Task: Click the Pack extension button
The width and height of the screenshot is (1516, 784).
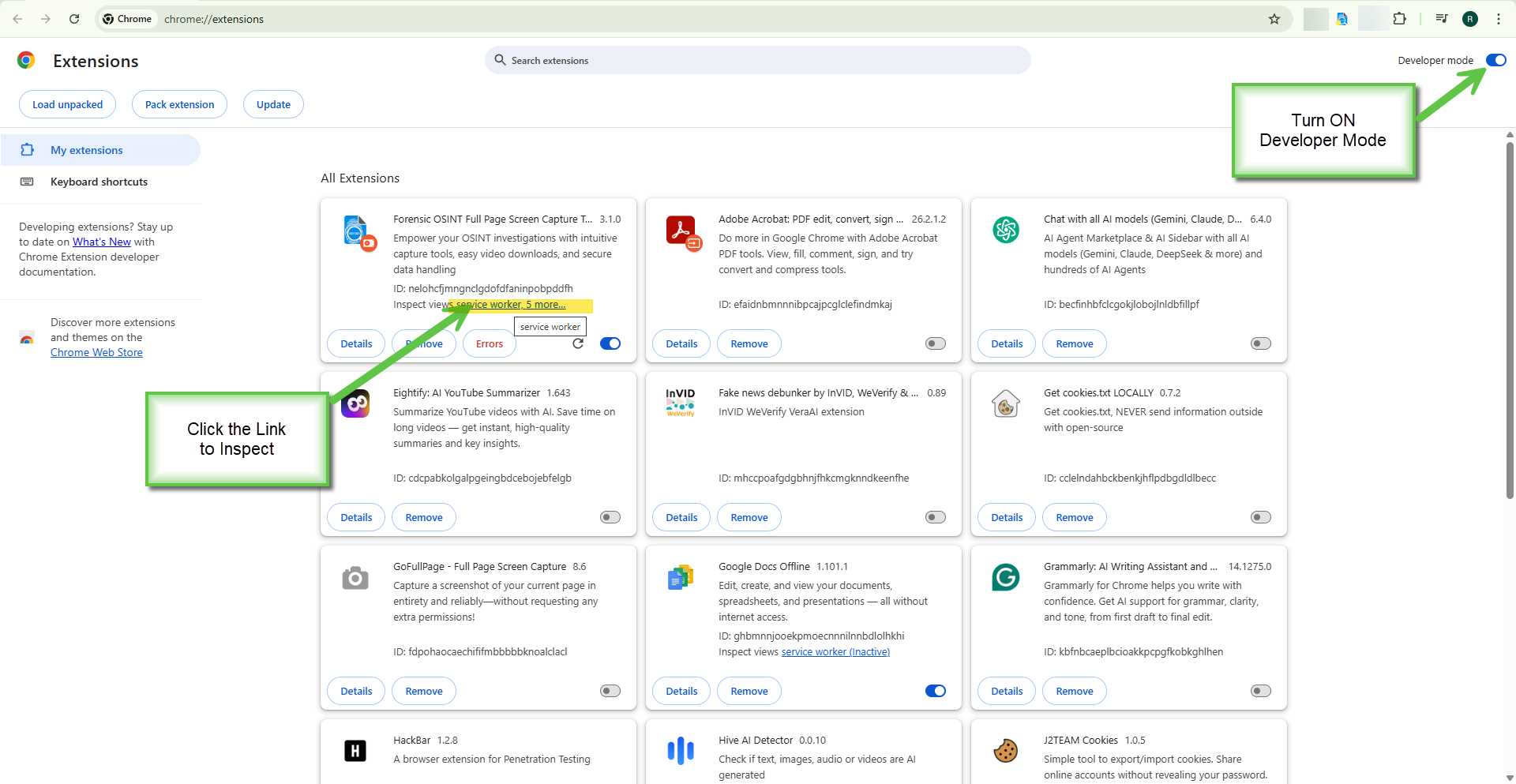Action: [179, 104]
